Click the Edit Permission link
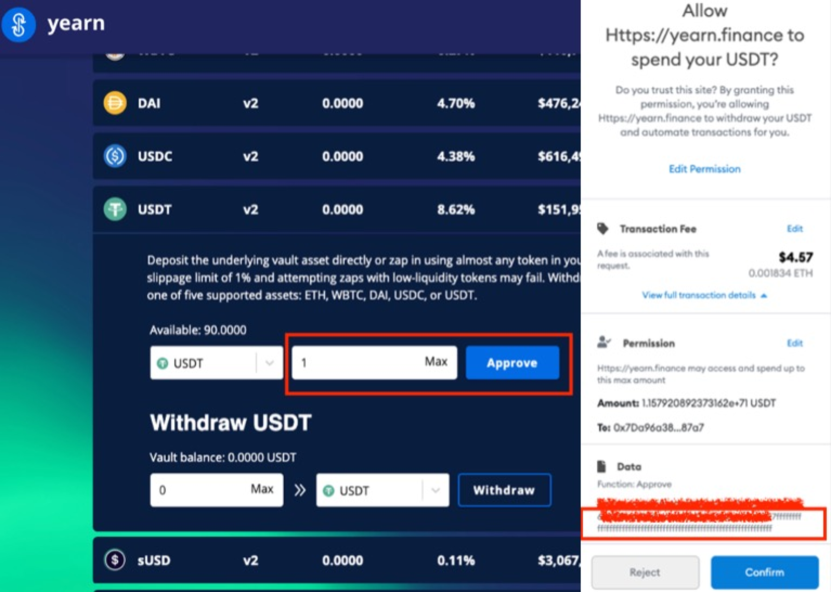 click(704, 169)
